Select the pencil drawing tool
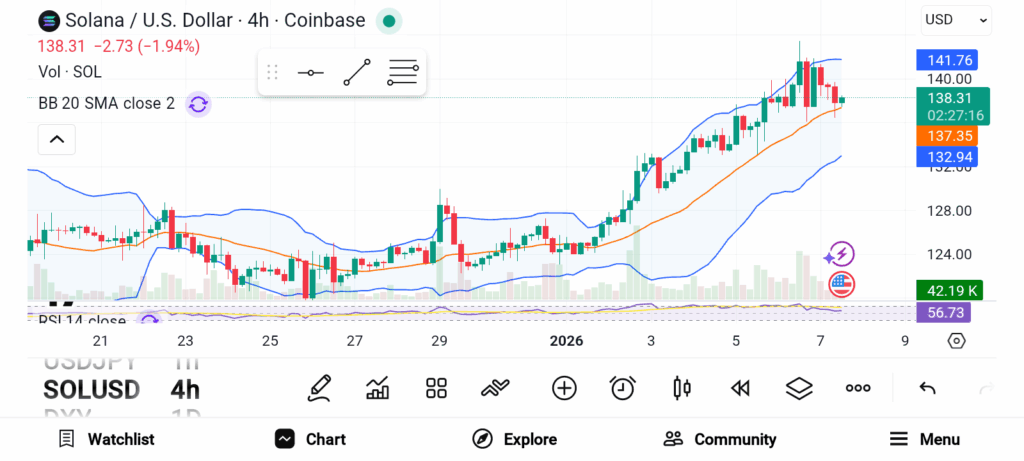This screenshot has height=461, width=1024. [x=319, y=388]
